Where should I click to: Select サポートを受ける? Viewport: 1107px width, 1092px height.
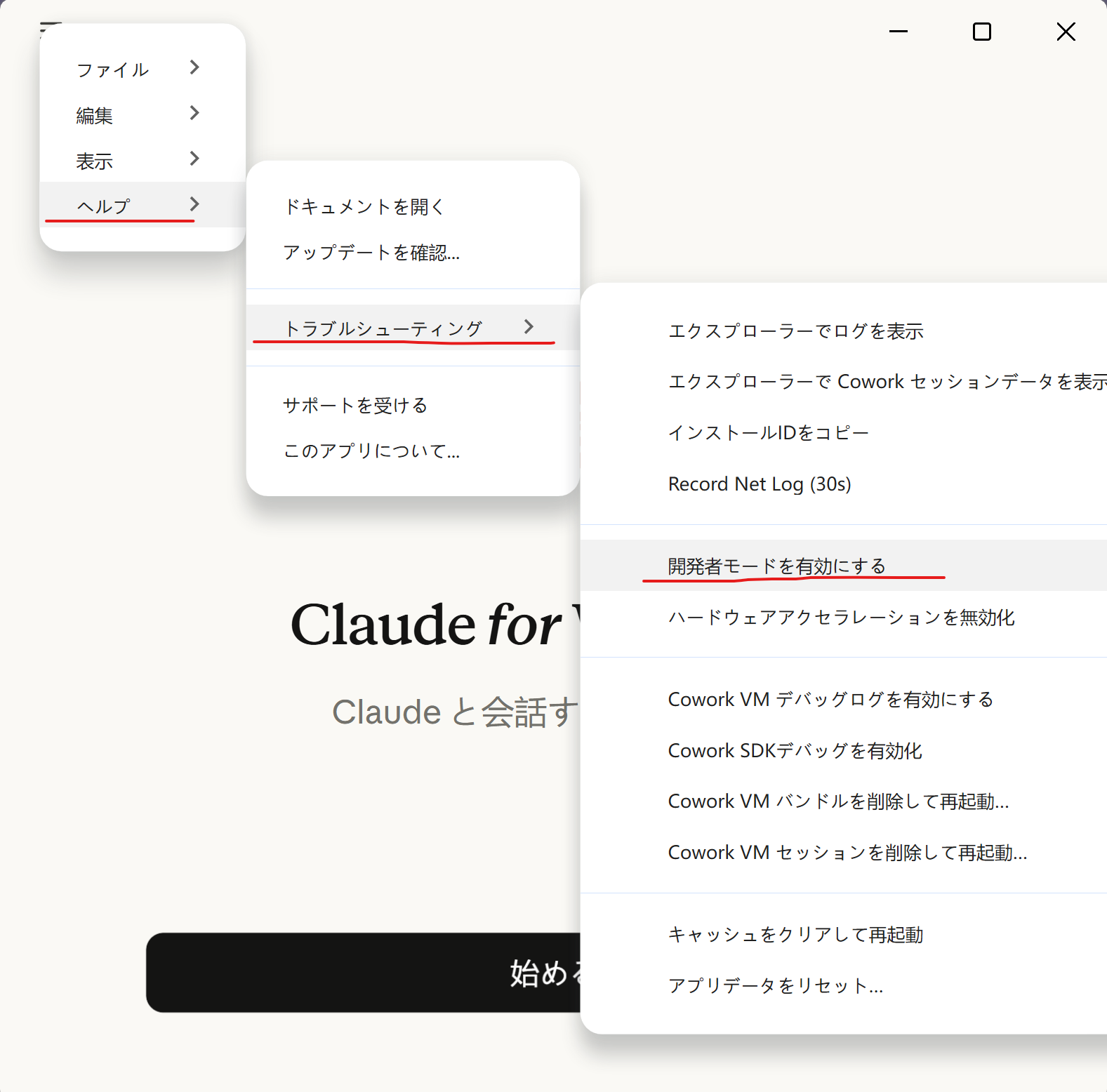click(413, 405)
